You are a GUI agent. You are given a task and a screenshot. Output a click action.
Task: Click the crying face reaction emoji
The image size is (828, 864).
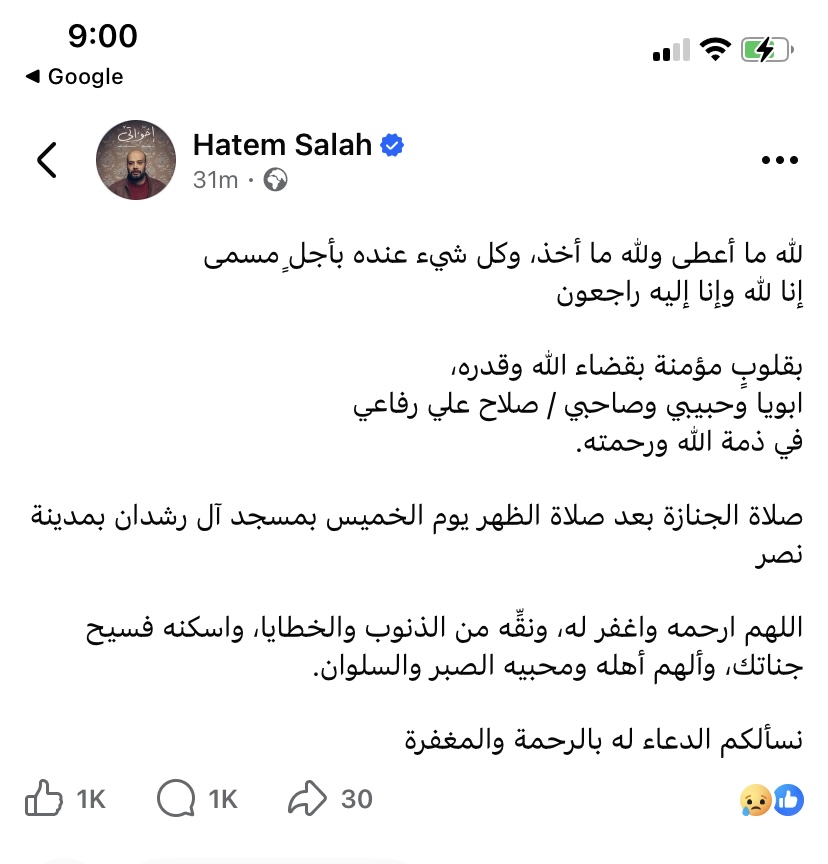click(755, 799)
